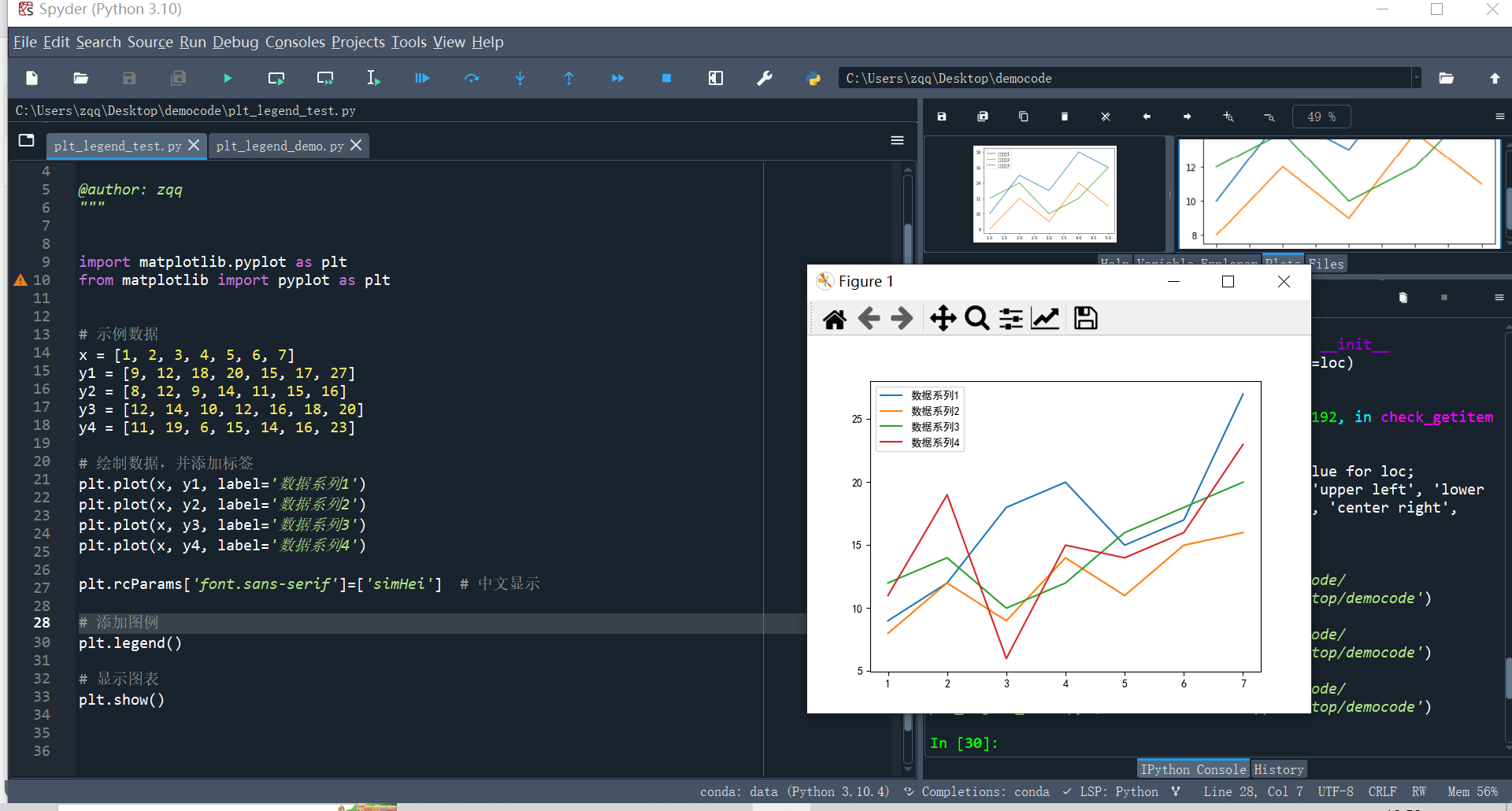The image size is (1512, 811).
Task: Zoom out on plot icon
Action: point(1269,117)
